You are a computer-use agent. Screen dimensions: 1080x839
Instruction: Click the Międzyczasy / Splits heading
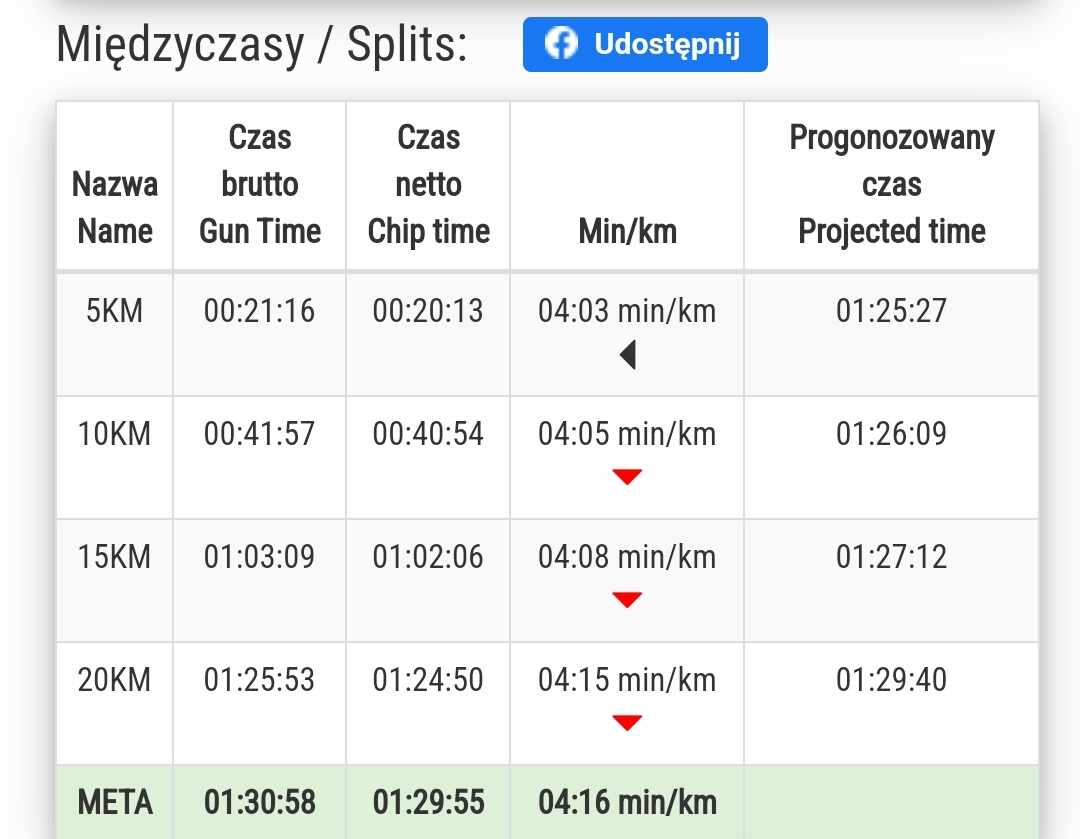pos(262,45)
